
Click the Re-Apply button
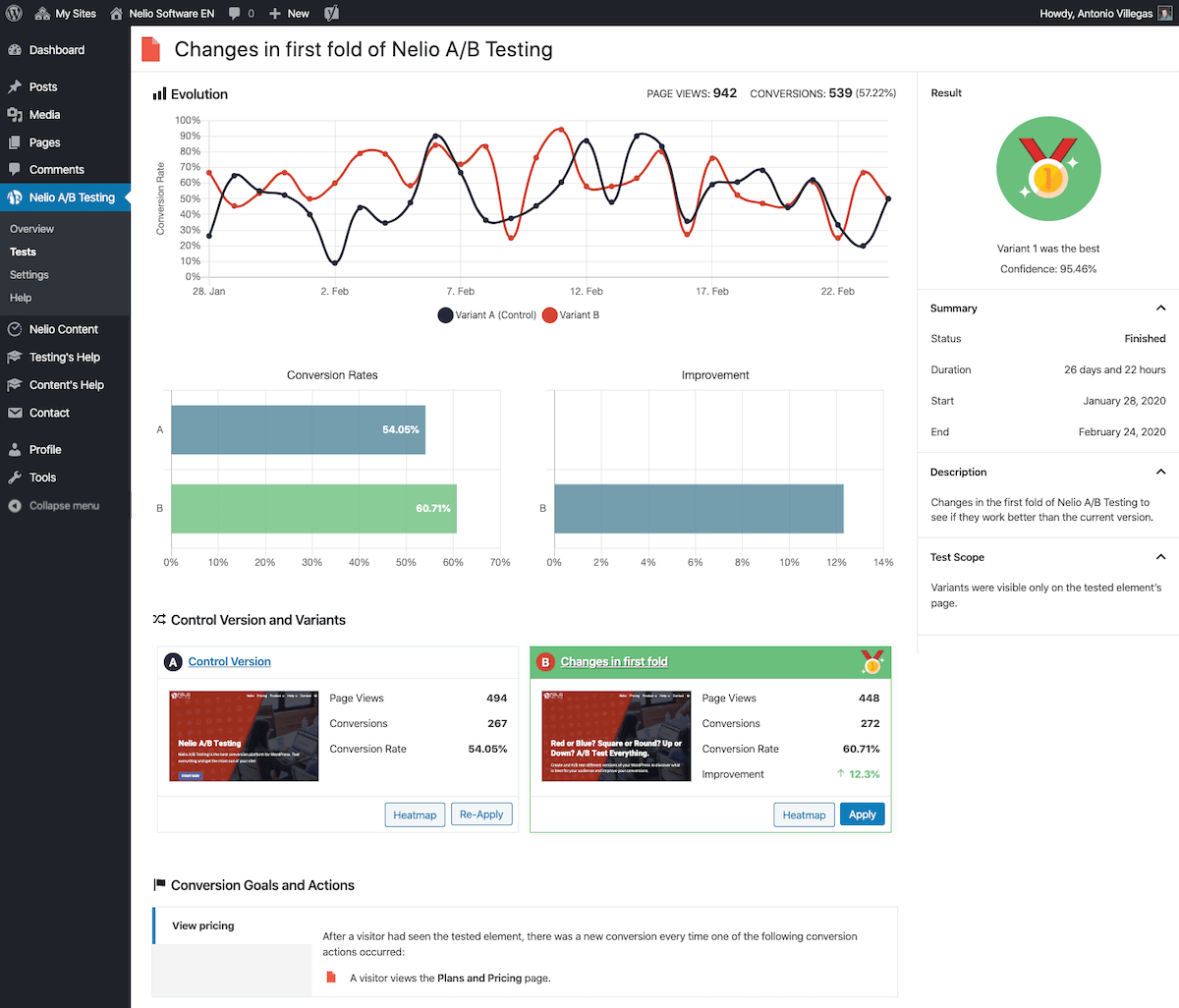point(481,814)
